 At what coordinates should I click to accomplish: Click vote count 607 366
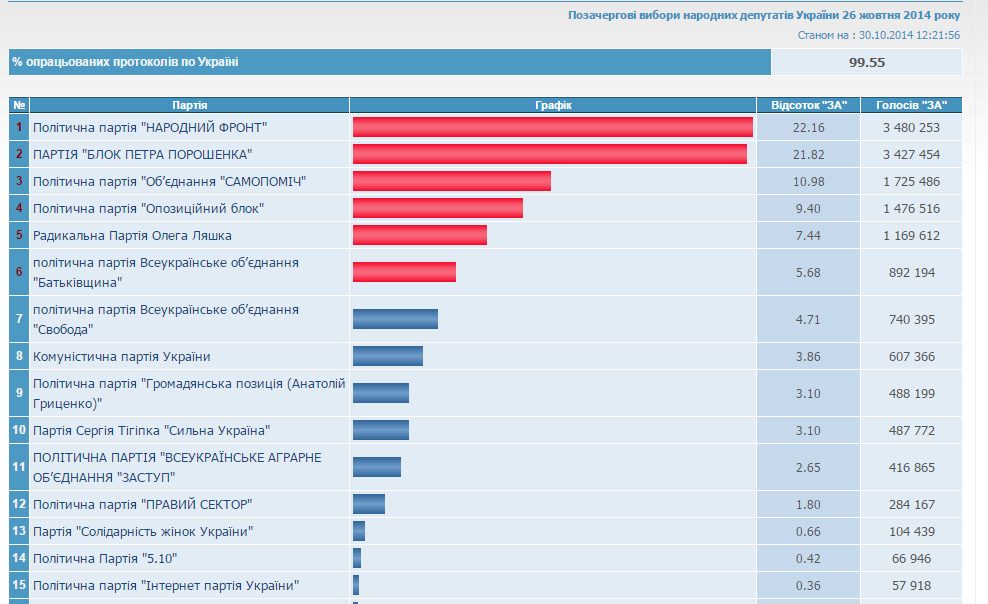912,357
